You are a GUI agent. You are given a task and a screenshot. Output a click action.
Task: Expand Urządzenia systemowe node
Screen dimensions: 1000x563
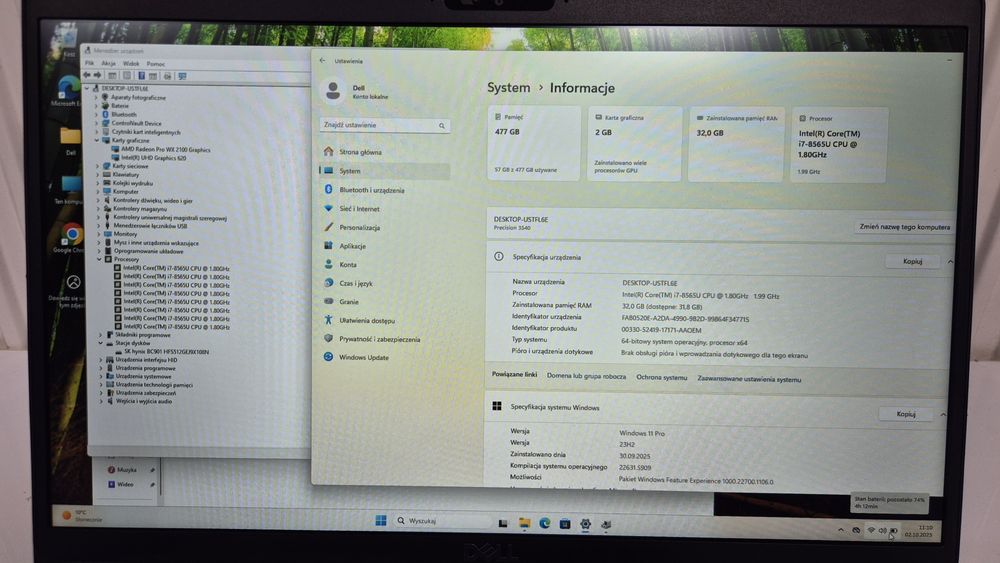tap(101, 376)
